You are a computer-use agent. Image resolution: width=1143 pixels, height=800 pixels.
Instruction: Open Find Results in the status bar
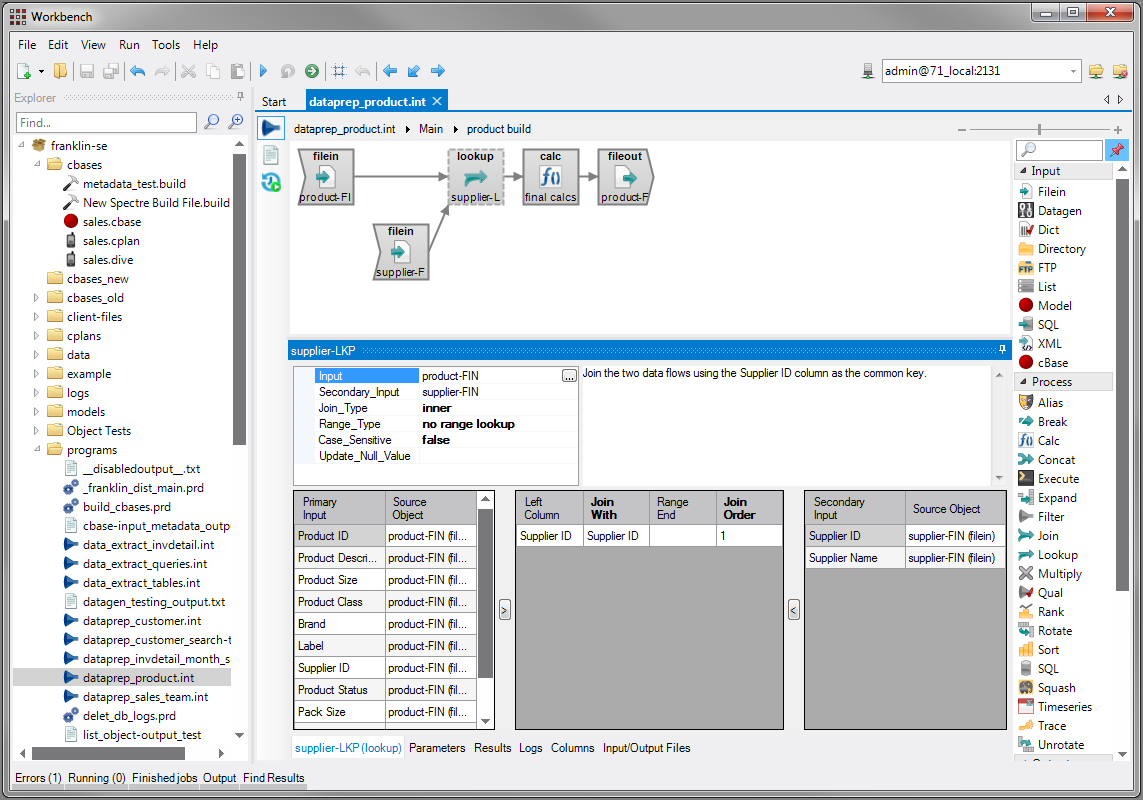pos(273,778)
